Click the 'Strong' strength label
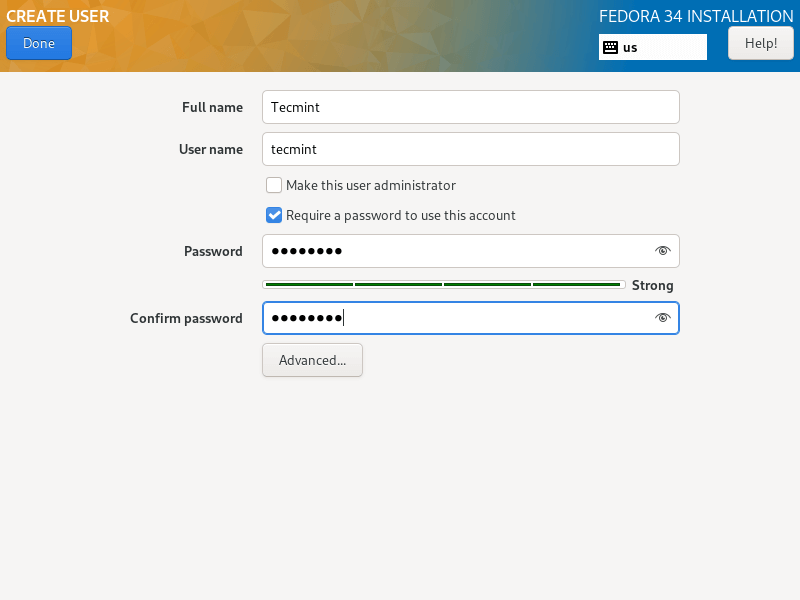800x600 pixels. pos(653,285)
